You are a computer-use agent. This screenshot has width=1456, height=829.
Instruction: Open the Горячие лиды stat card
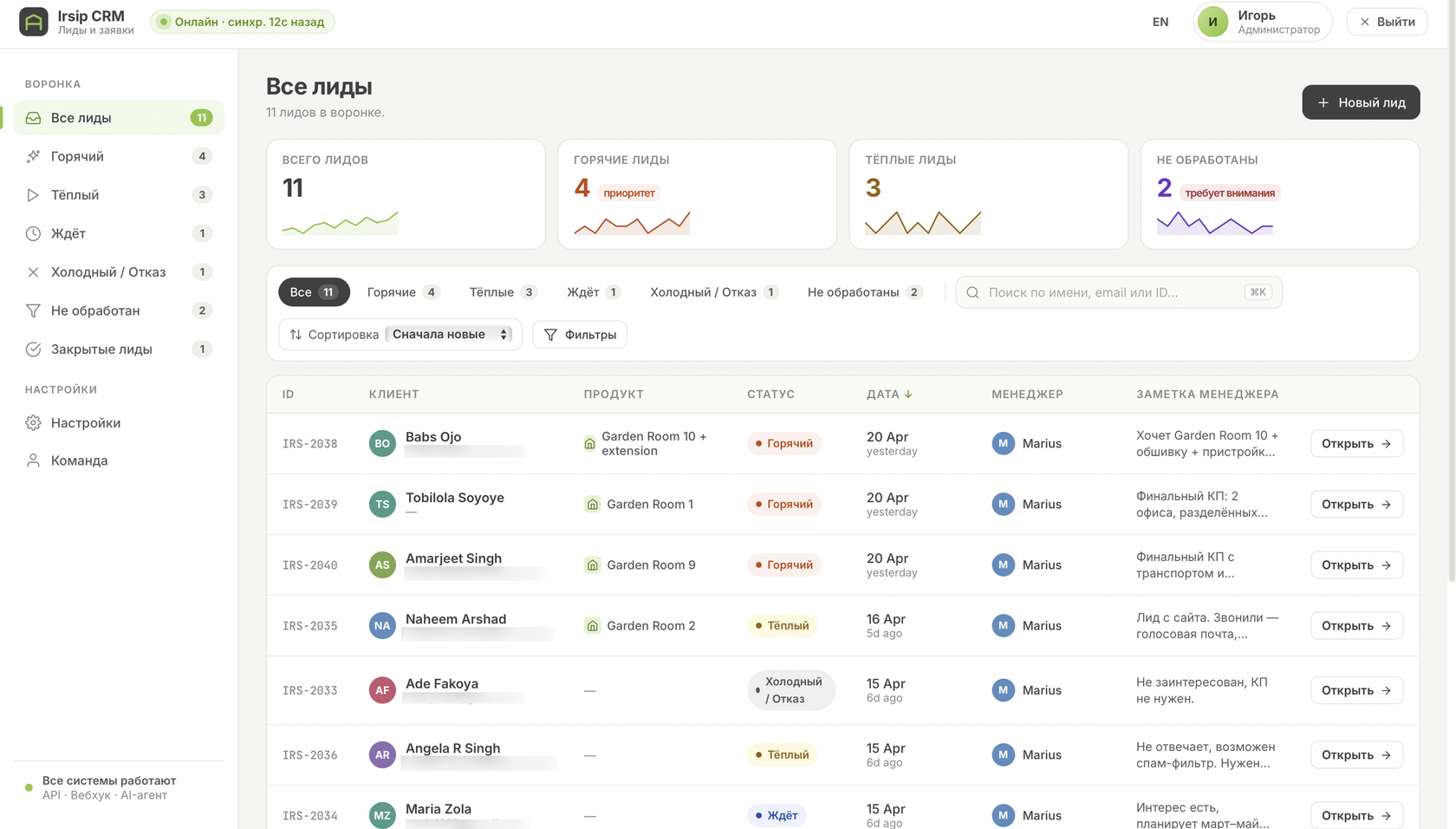(697, 194)
